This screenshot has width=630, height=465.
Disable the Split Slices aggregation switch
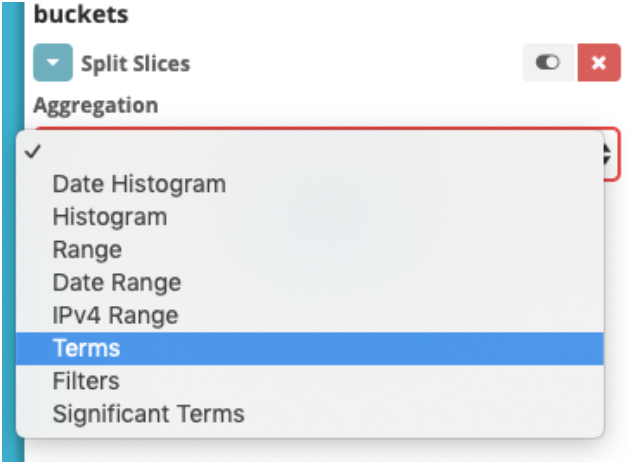(548, 63)
